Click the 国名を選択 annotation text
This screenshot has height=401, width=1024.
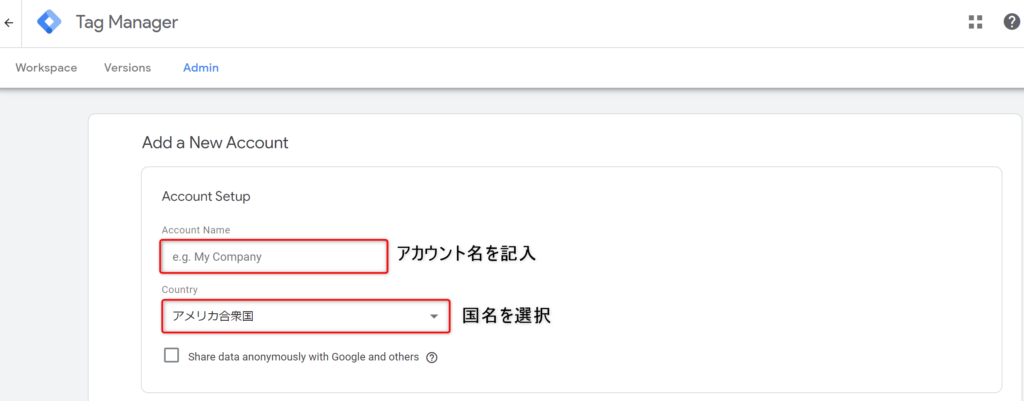[x=507, y=316]
